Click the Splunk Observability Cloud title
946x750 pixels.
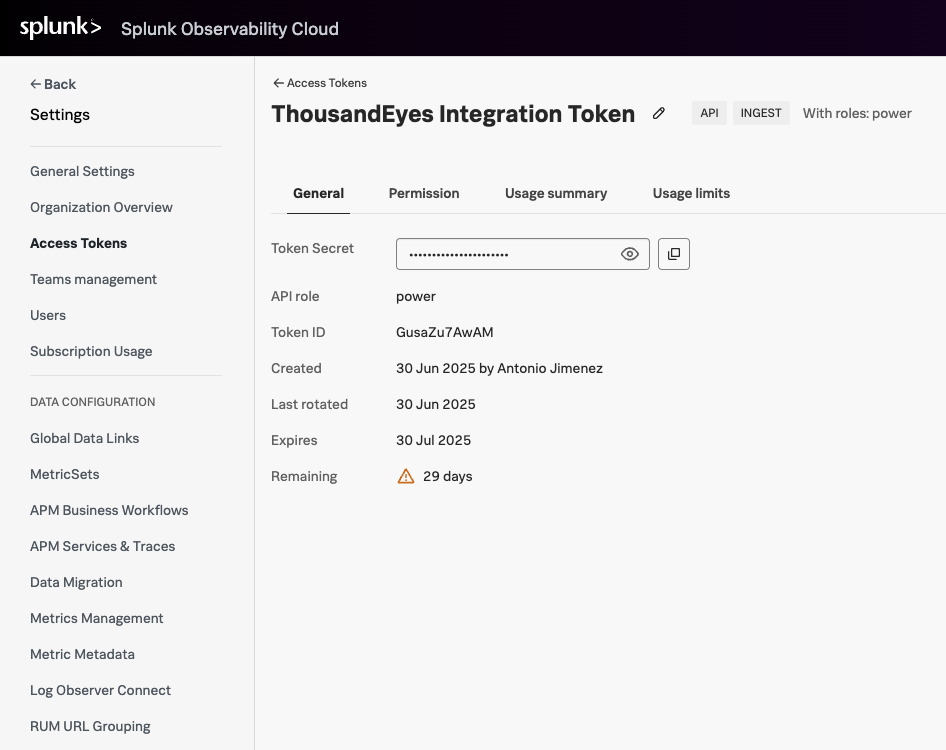tap(230, 29)
